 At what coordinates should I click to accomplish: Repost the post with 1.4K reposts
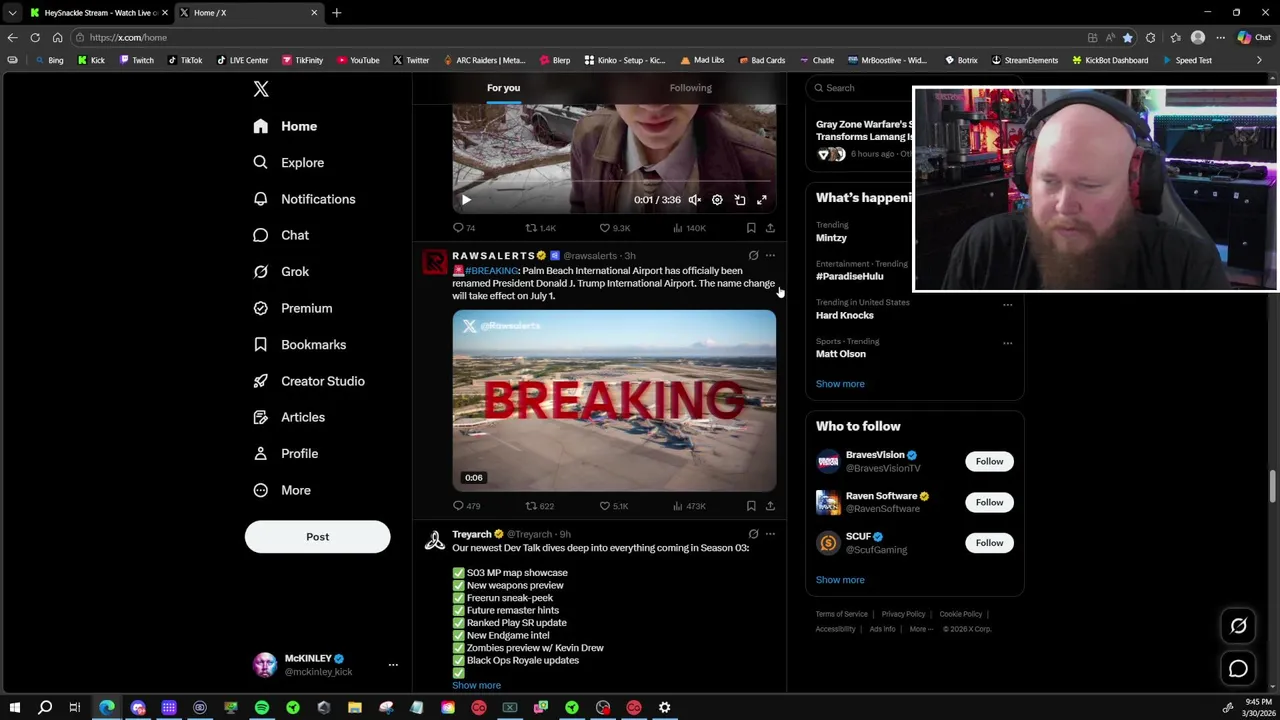[x=540, y=228]
